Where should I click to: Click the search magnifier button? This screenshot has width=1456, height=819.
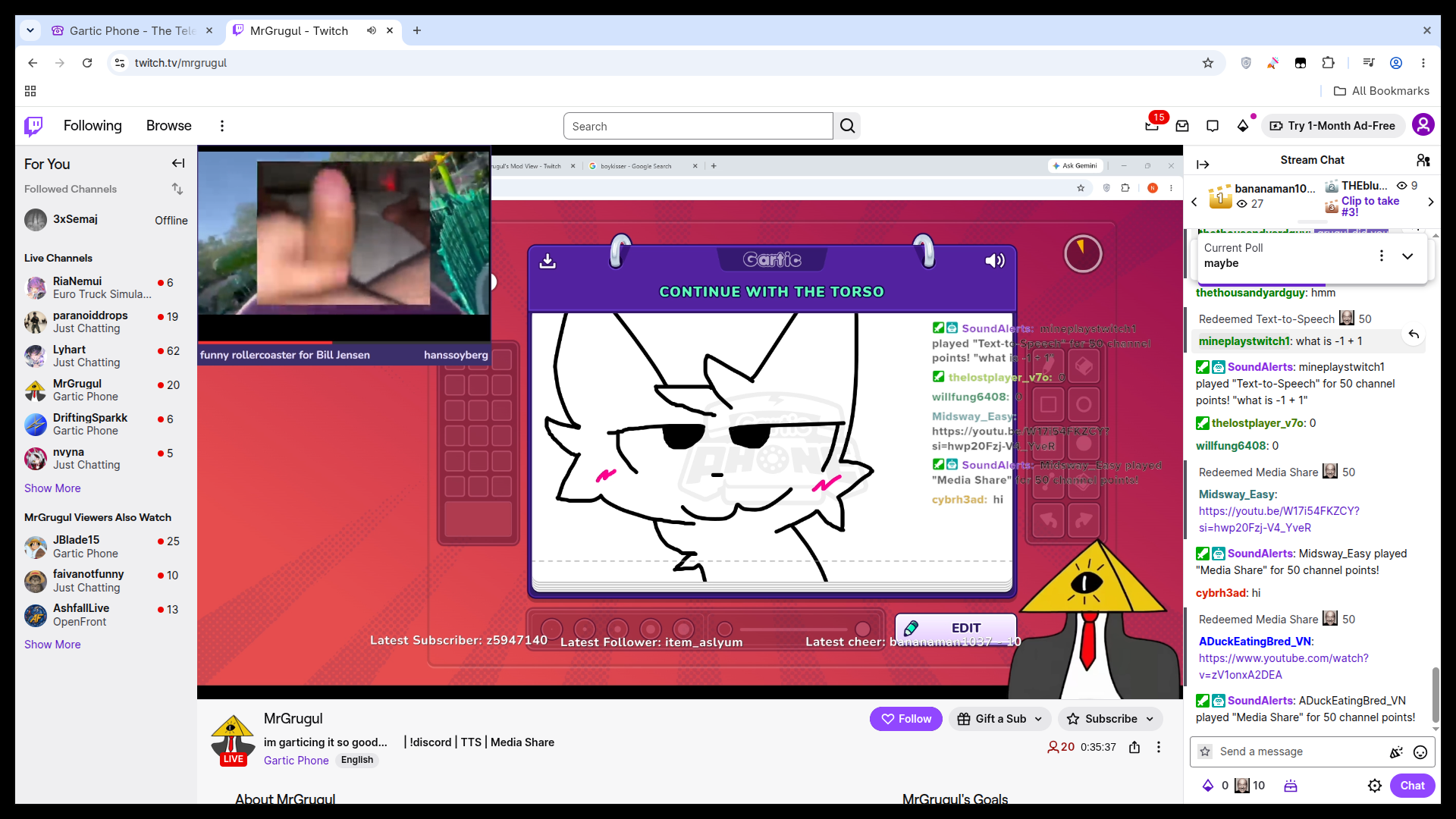(847, 126)
